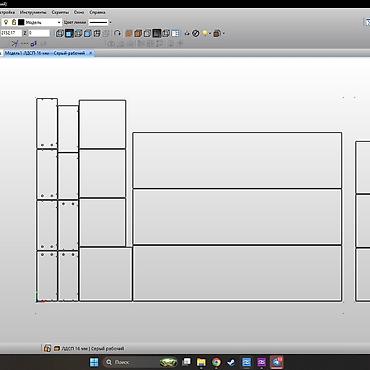Screen dimensions: 370x370
Task: Select the dark highlighted display mode icon
Action: tap(157, 33)
